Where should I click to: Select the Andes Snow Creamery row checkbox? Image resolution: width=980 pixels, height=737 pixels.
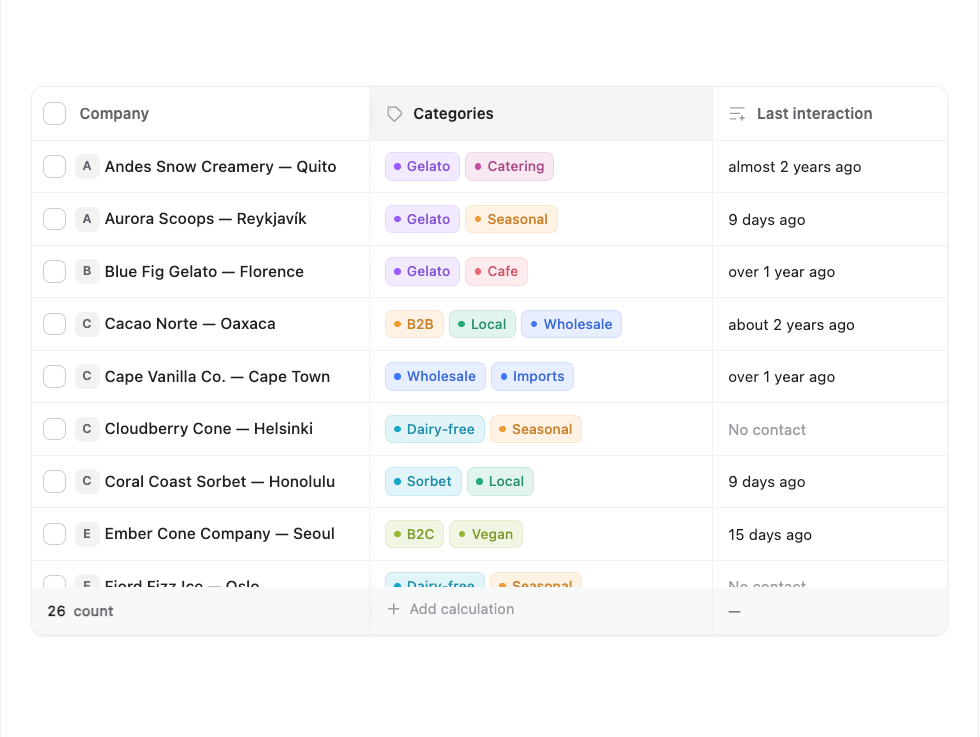click(54, 166)
